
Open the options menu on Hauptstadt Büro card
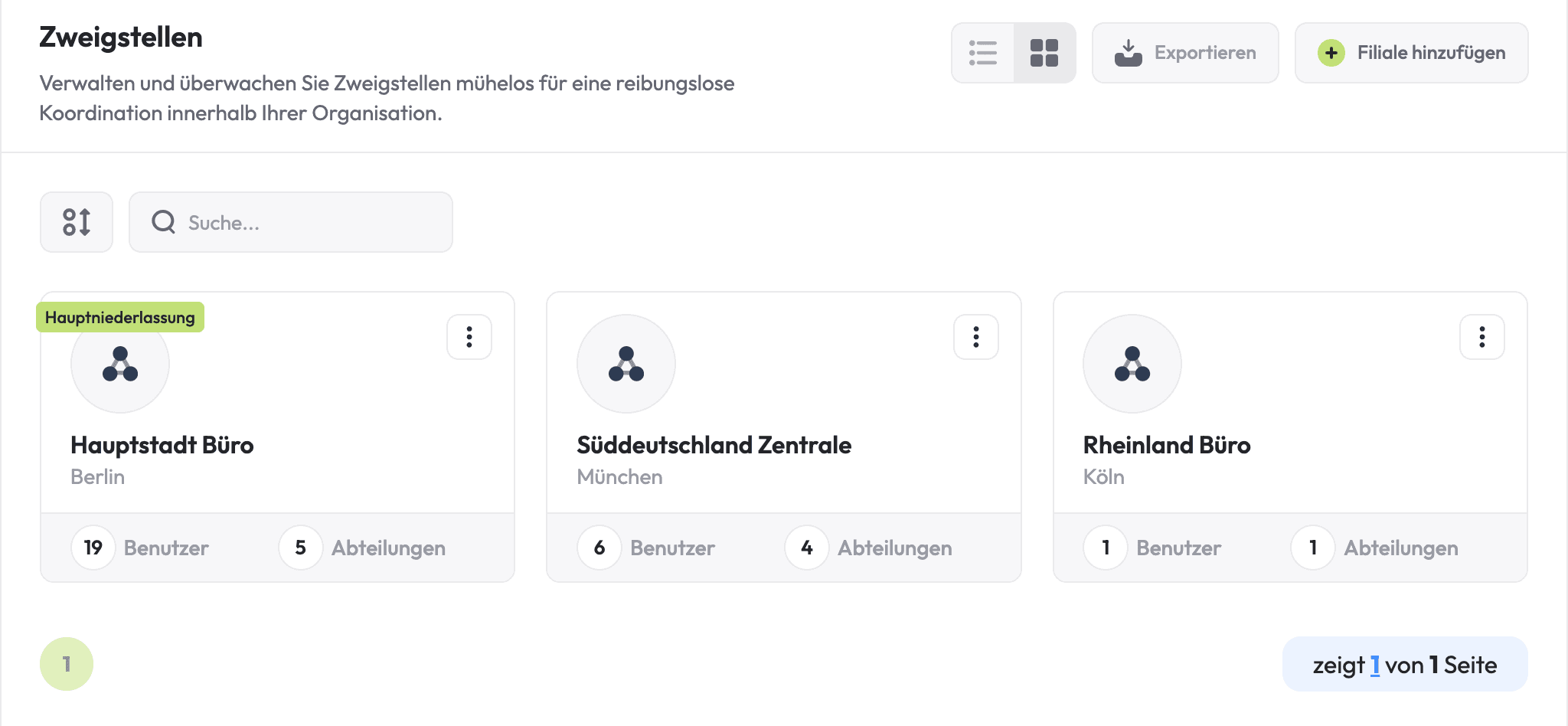(x=469, y=337)
